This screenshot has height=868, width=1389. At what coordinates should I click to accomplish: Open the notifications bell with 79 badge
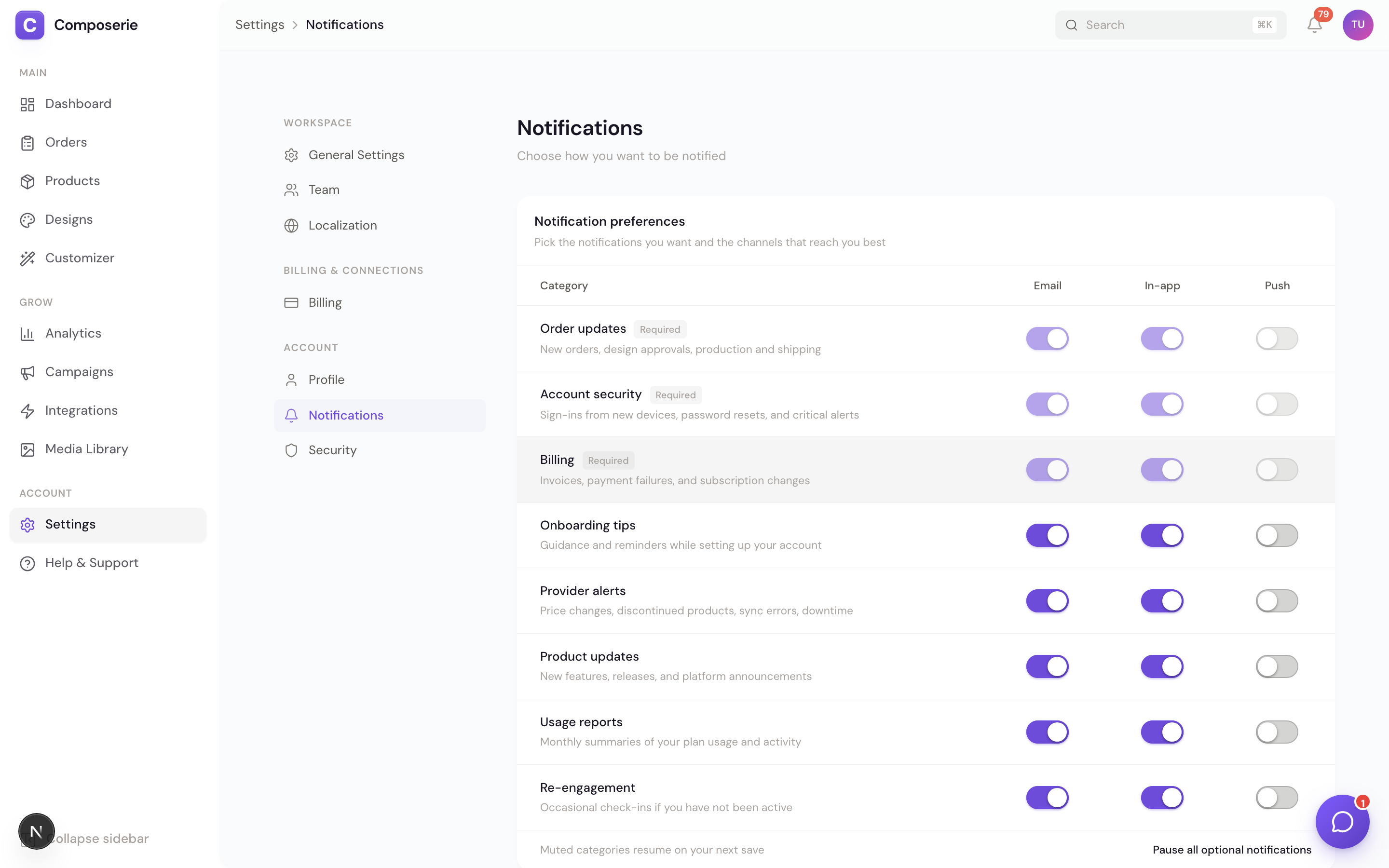coord(1314,25)
